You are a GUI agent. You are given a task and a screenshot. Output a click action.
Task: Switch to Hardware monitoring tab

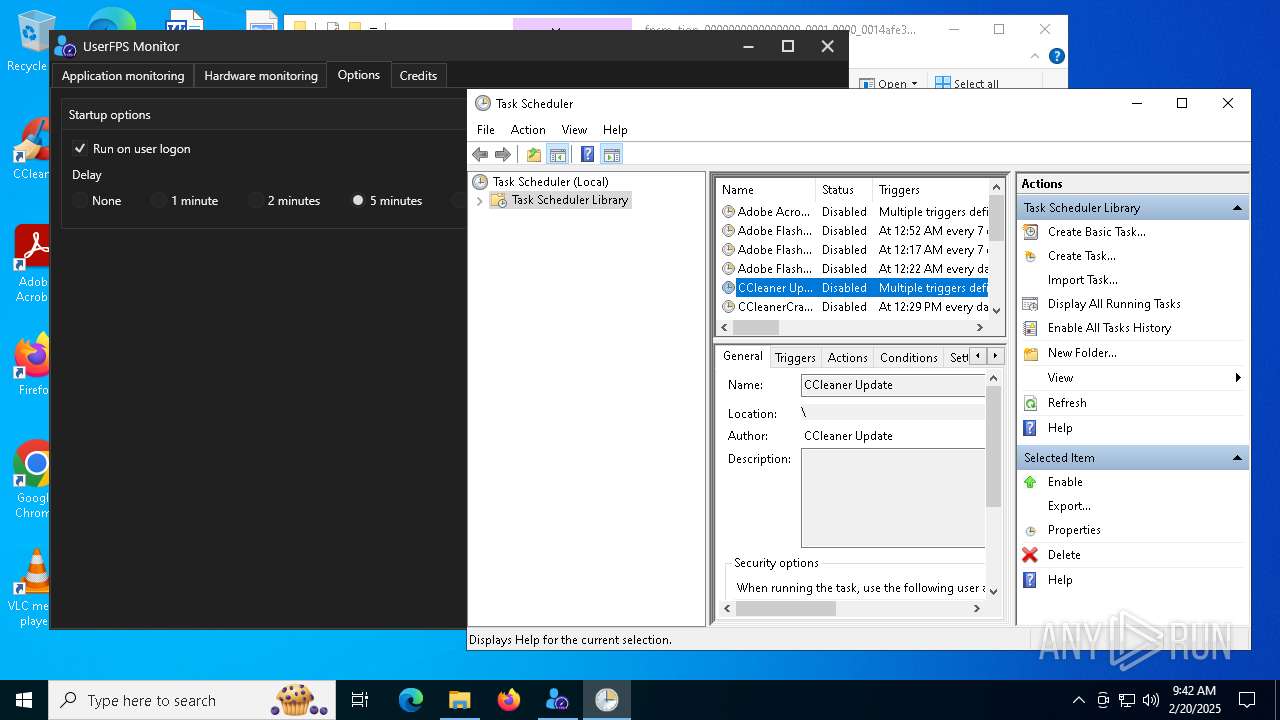[x=261, y=75]
